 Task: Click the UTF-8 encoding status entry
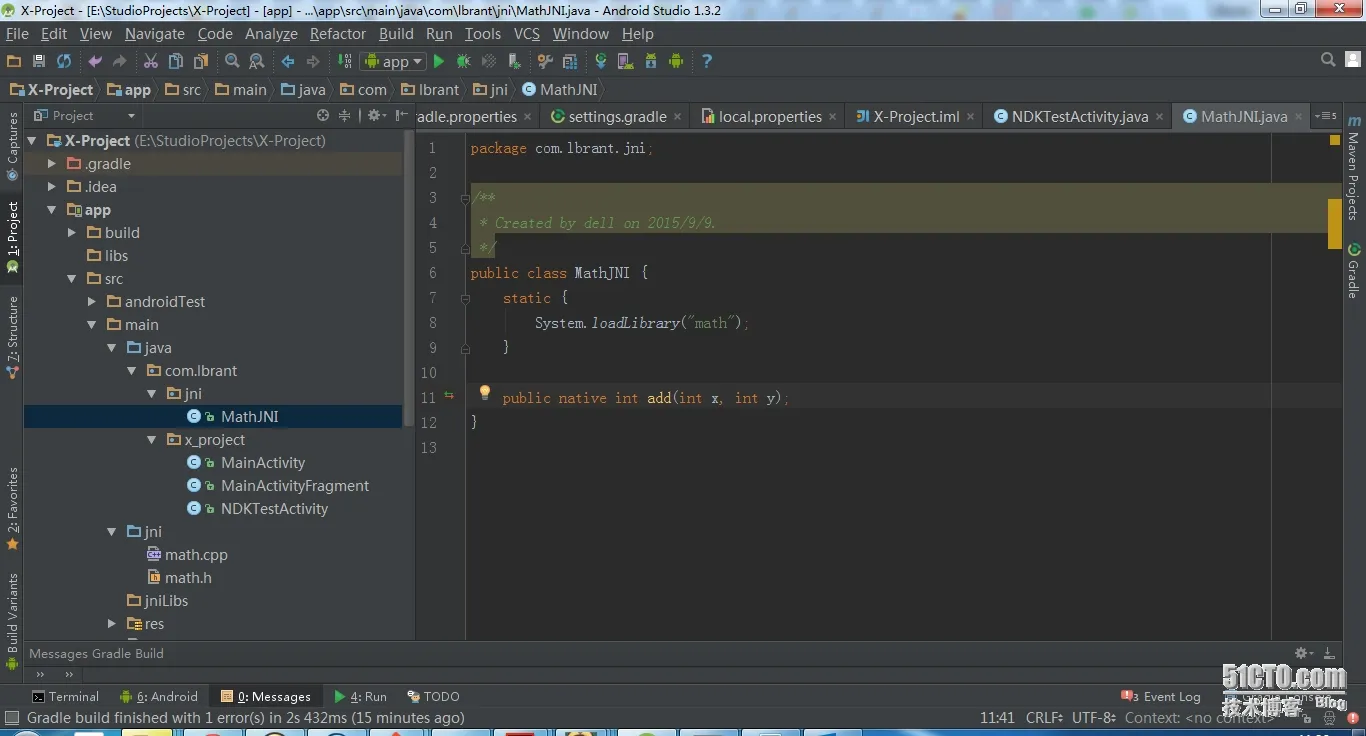1093,718
